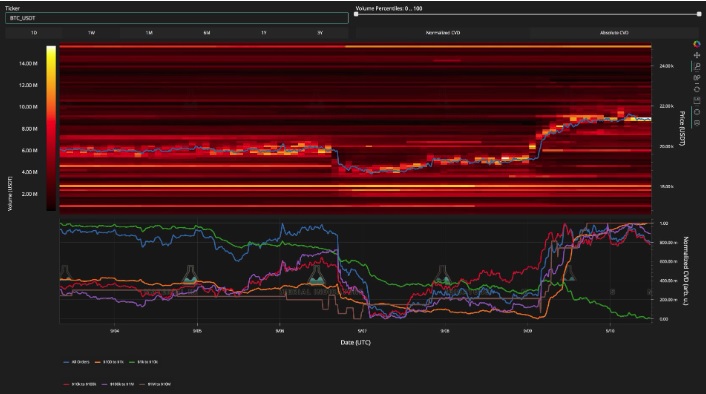Select the 3Y time range tab
Image resolution: width=706 pixels, height=394 pixels.
coord(320,33)
